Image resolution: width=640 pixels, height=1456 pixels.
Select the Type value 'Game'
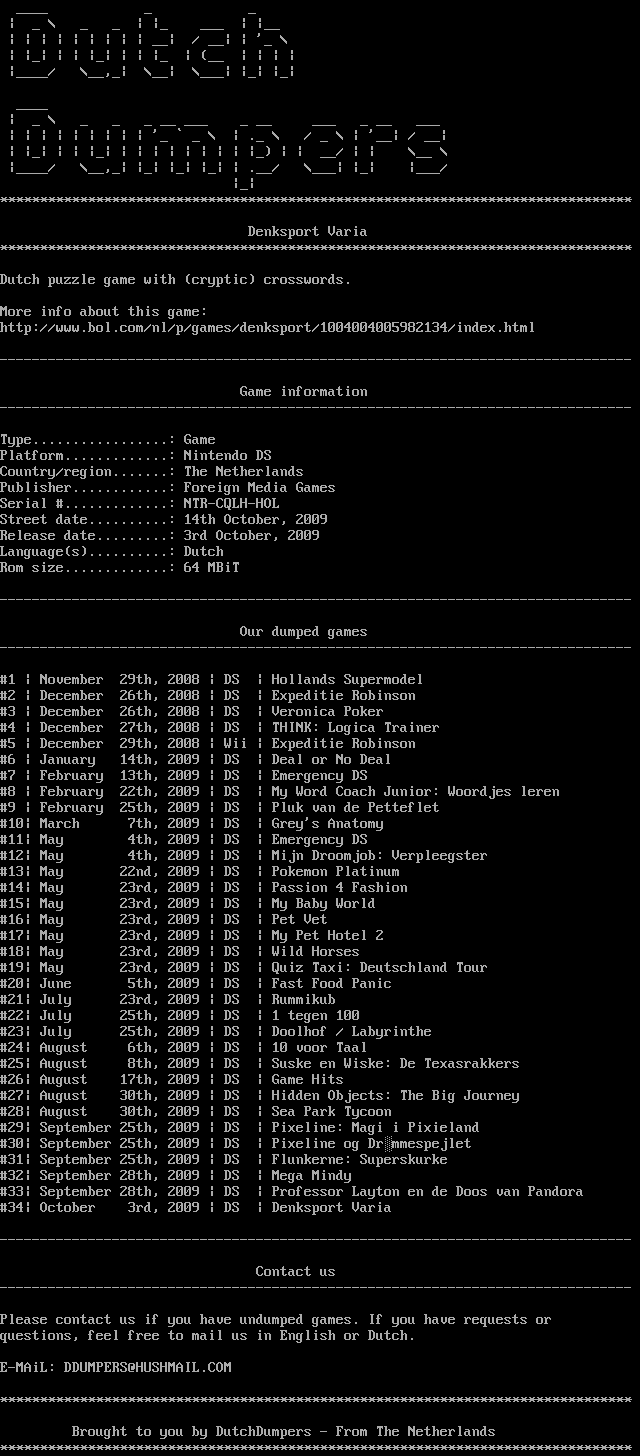[x=200, y=439]
